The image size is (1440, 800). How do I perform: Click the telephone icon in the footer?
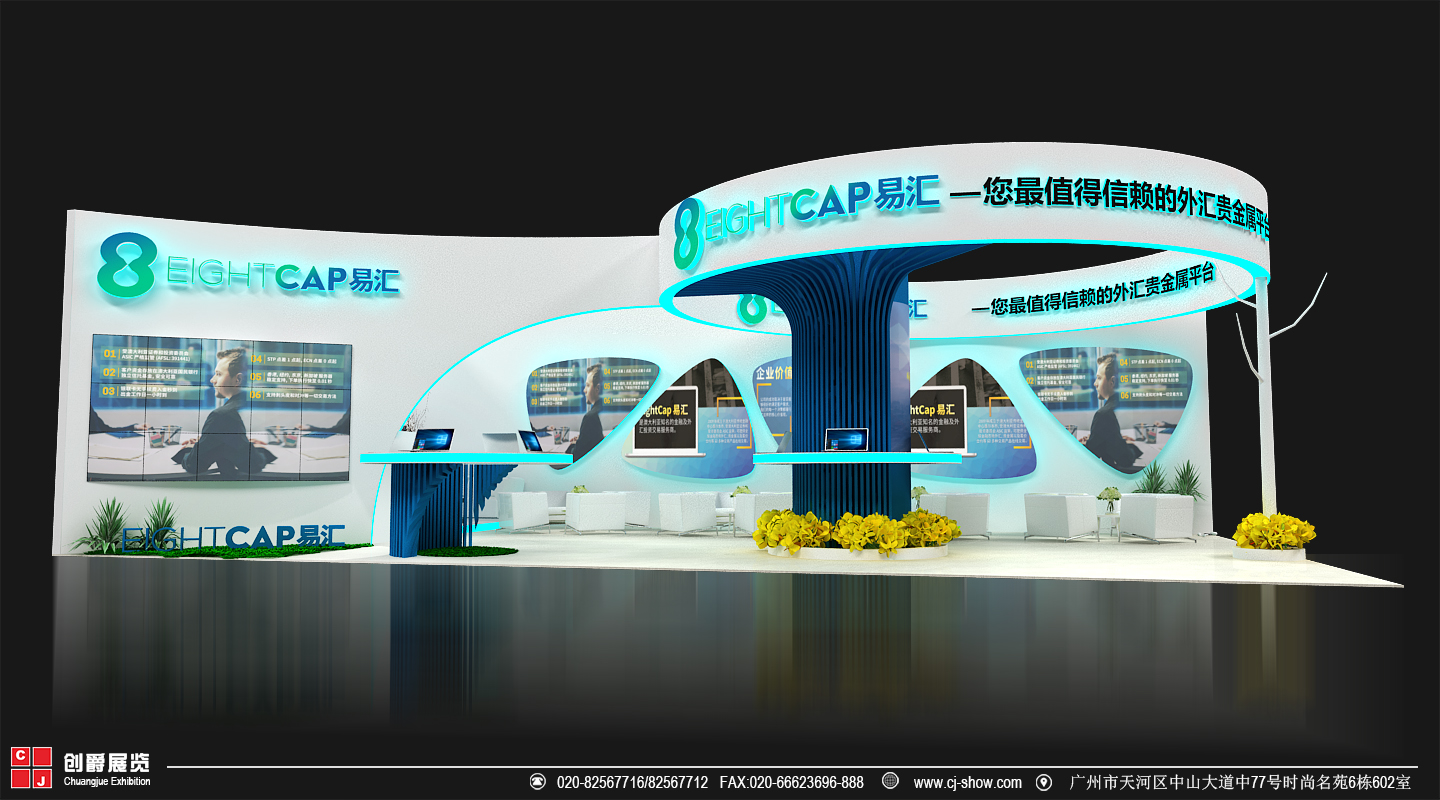pos(538,782)
